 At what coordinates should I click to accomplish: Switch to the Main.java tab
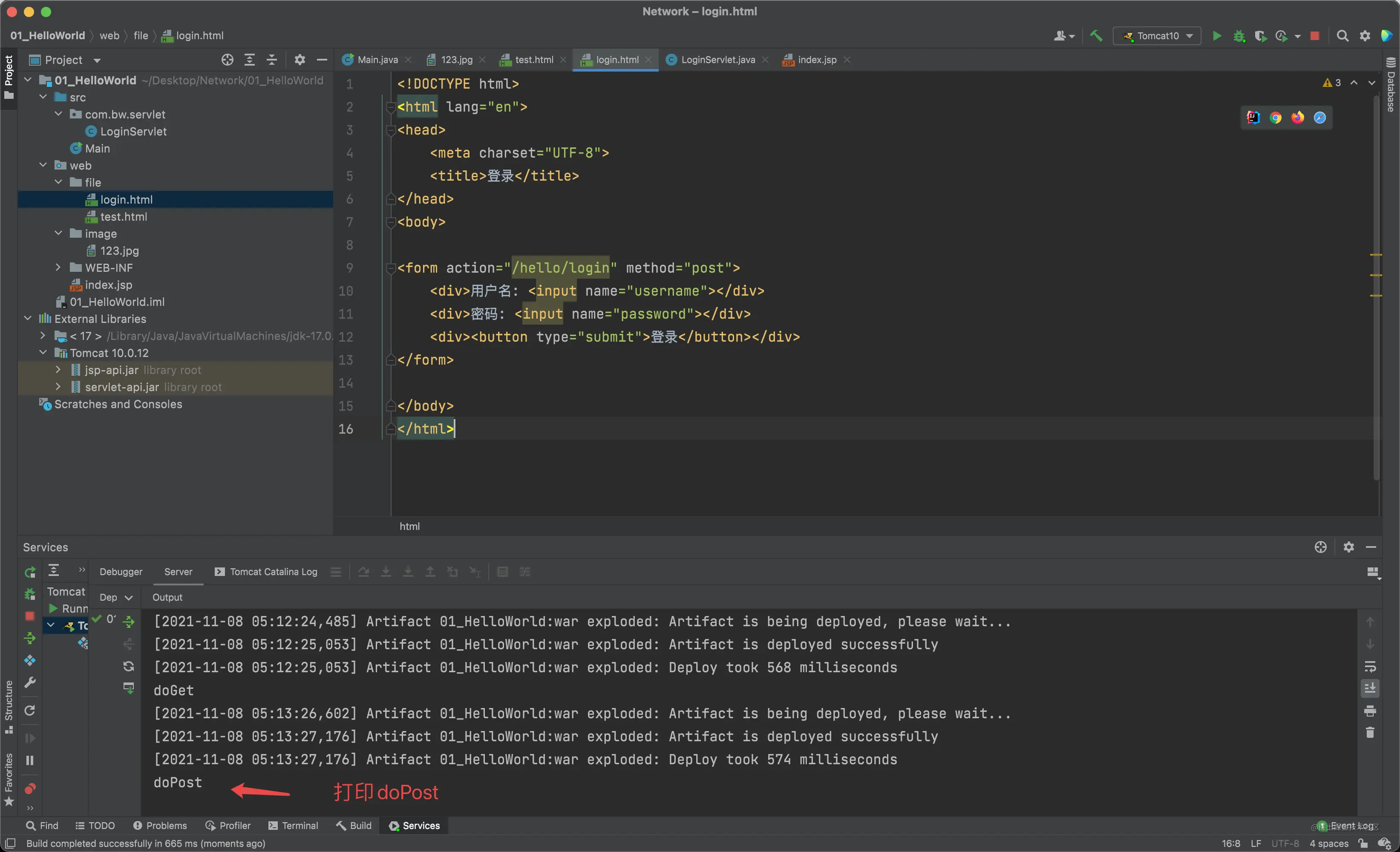(377, 60)
